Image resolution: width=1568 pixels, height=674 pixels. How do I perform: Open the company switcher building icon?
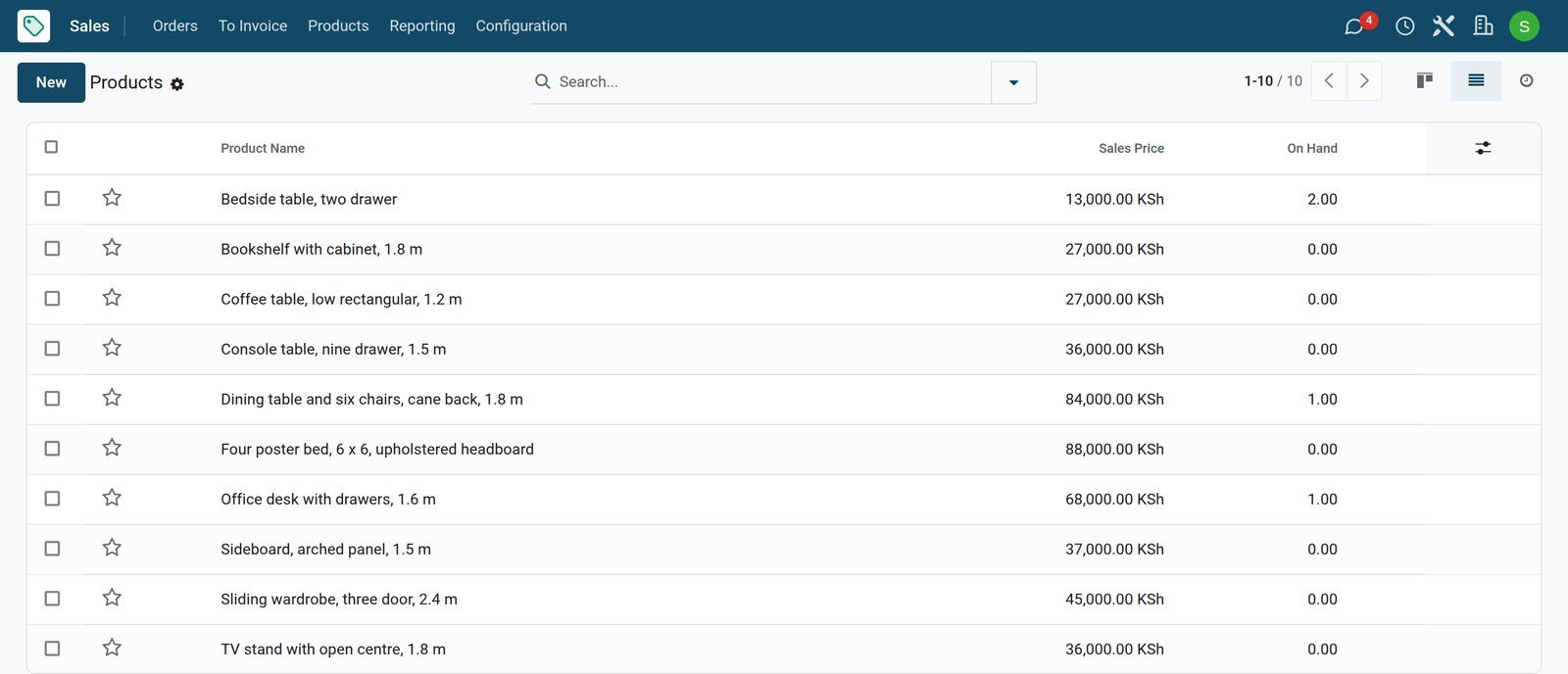click(1484, 26)
